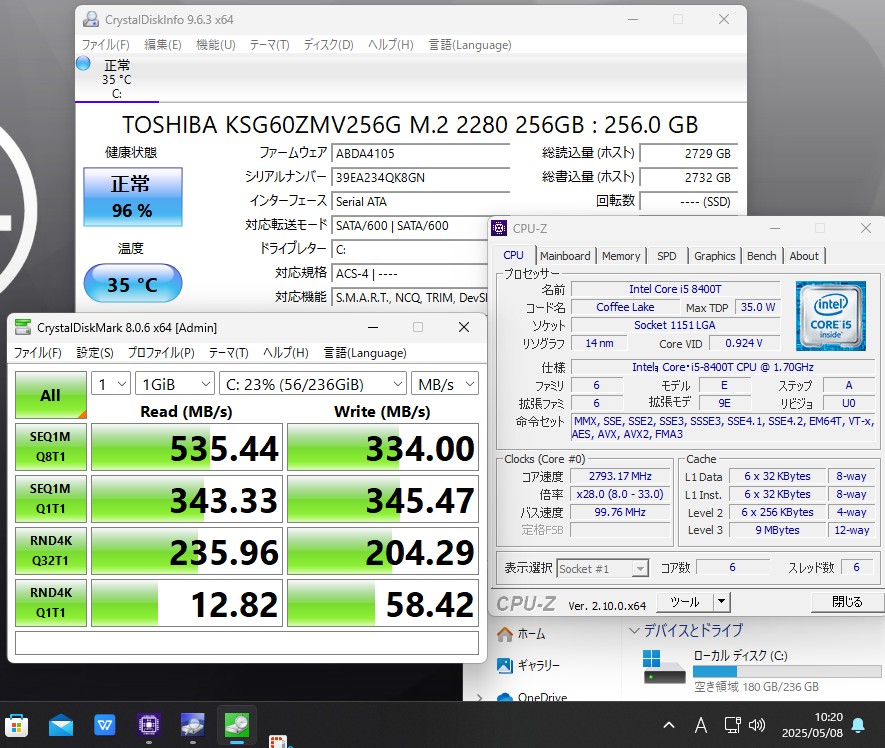
Task: Click the CrystalDiskMark title bar icon
Action: click(x=23, y=327)
